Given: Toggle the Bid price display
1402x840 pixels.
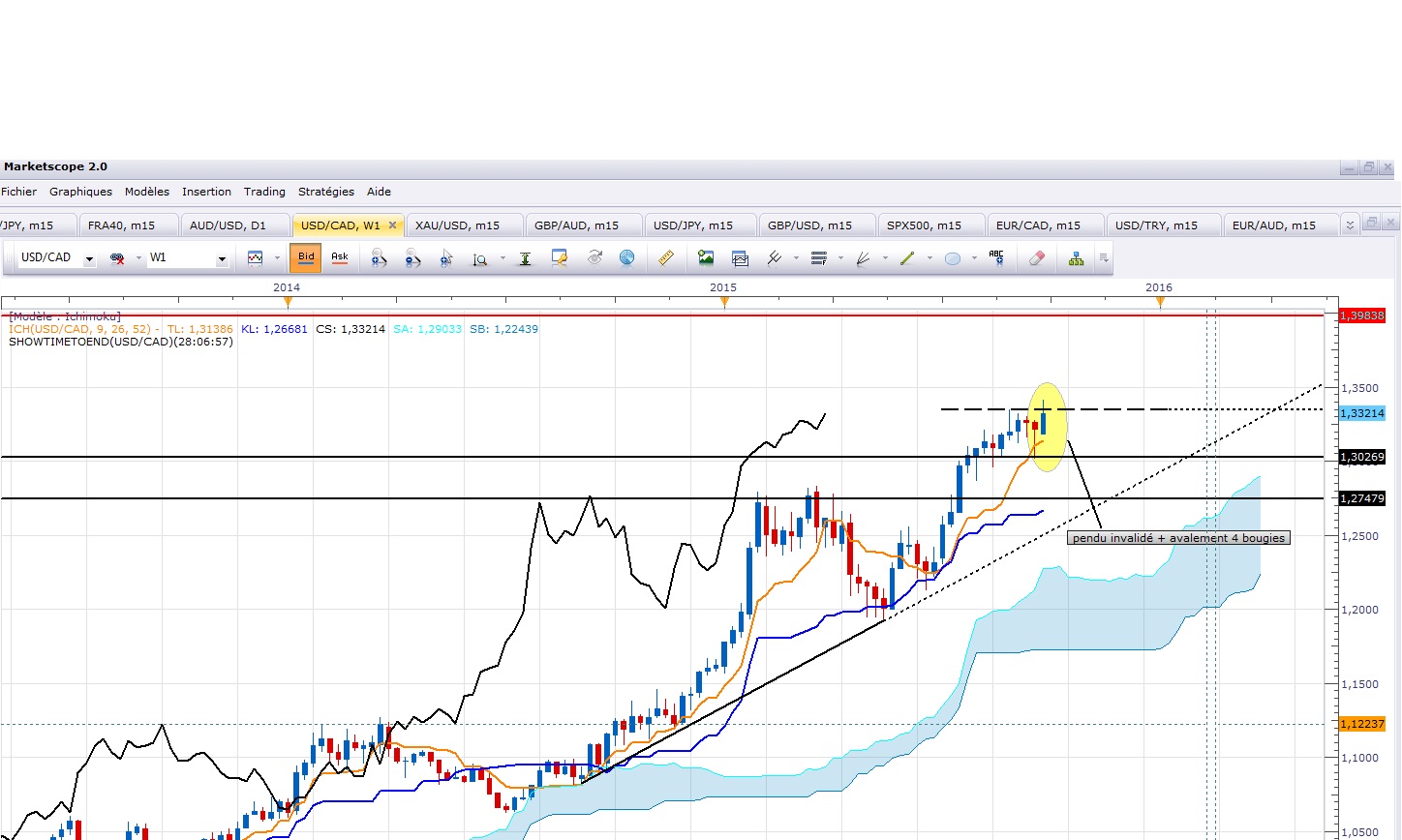Looking at the screenshot, I should (306, 258).
